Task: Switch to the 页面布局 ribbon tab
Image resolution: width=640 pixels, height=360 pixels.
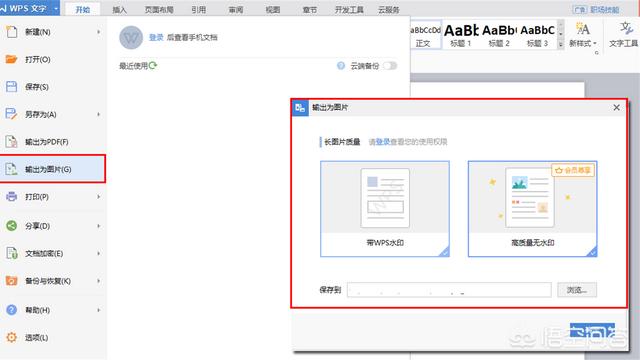Action: click(x=159, y=9)
